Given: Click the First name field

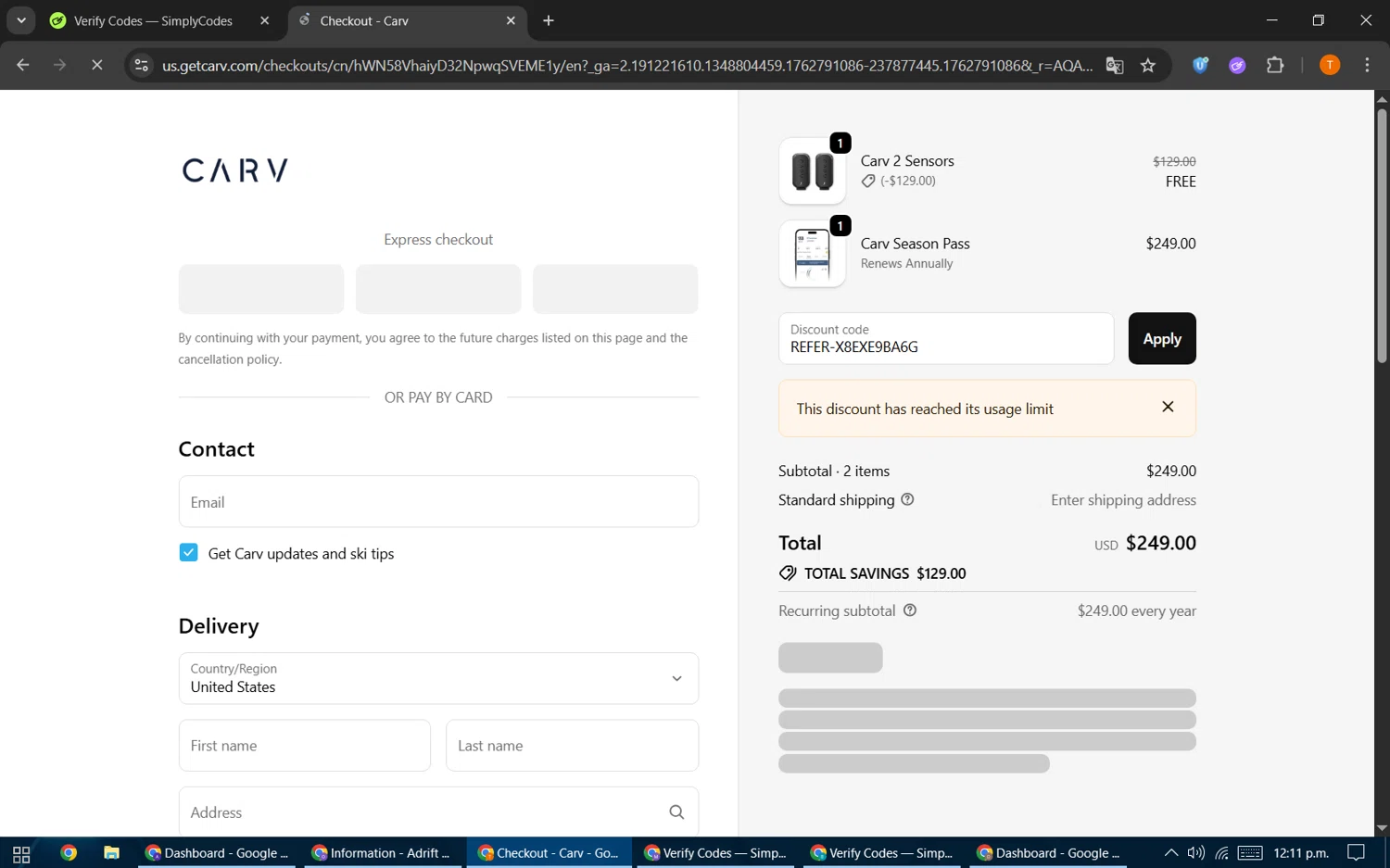Looking at the screenshot, I should tap(305, 745).
